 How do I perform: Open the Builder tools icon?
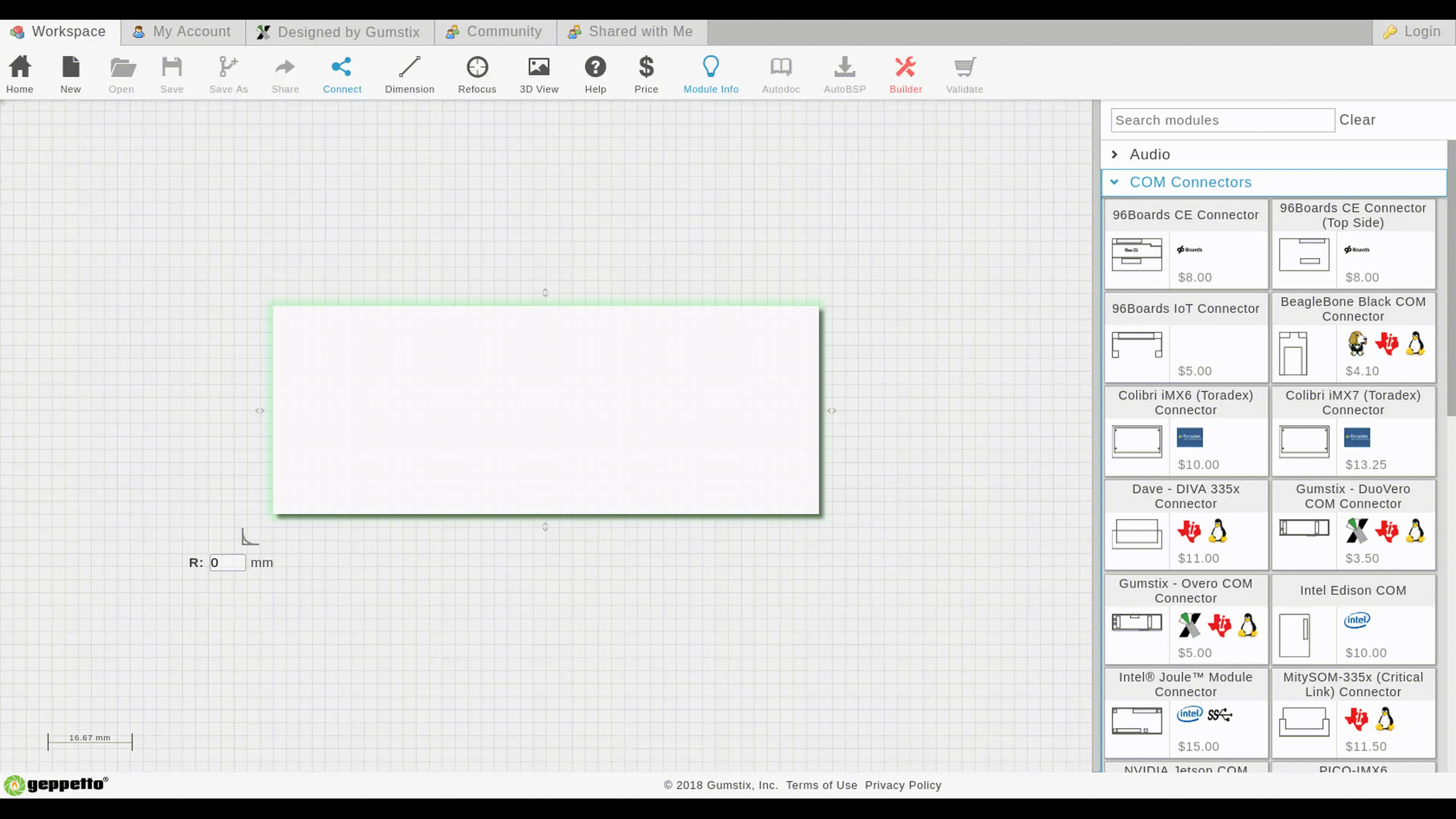[x=905, y=74]
